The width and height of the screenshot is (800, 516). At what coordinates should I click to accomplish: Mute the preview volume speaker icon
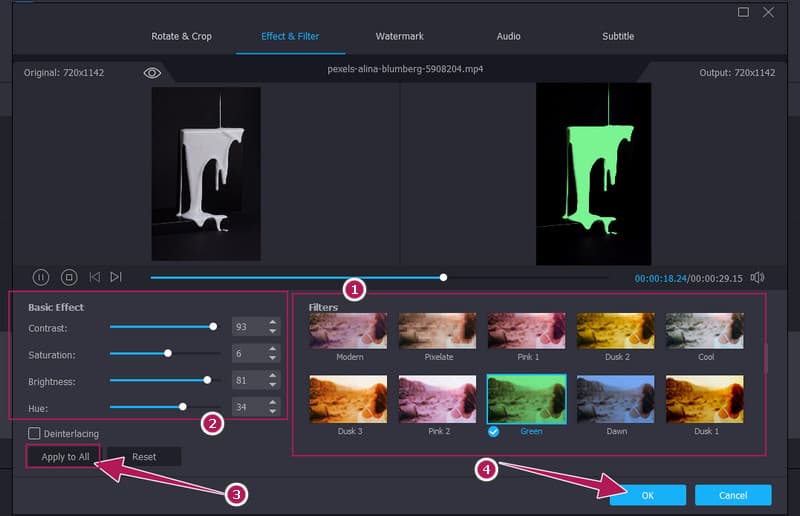(758, 277)
